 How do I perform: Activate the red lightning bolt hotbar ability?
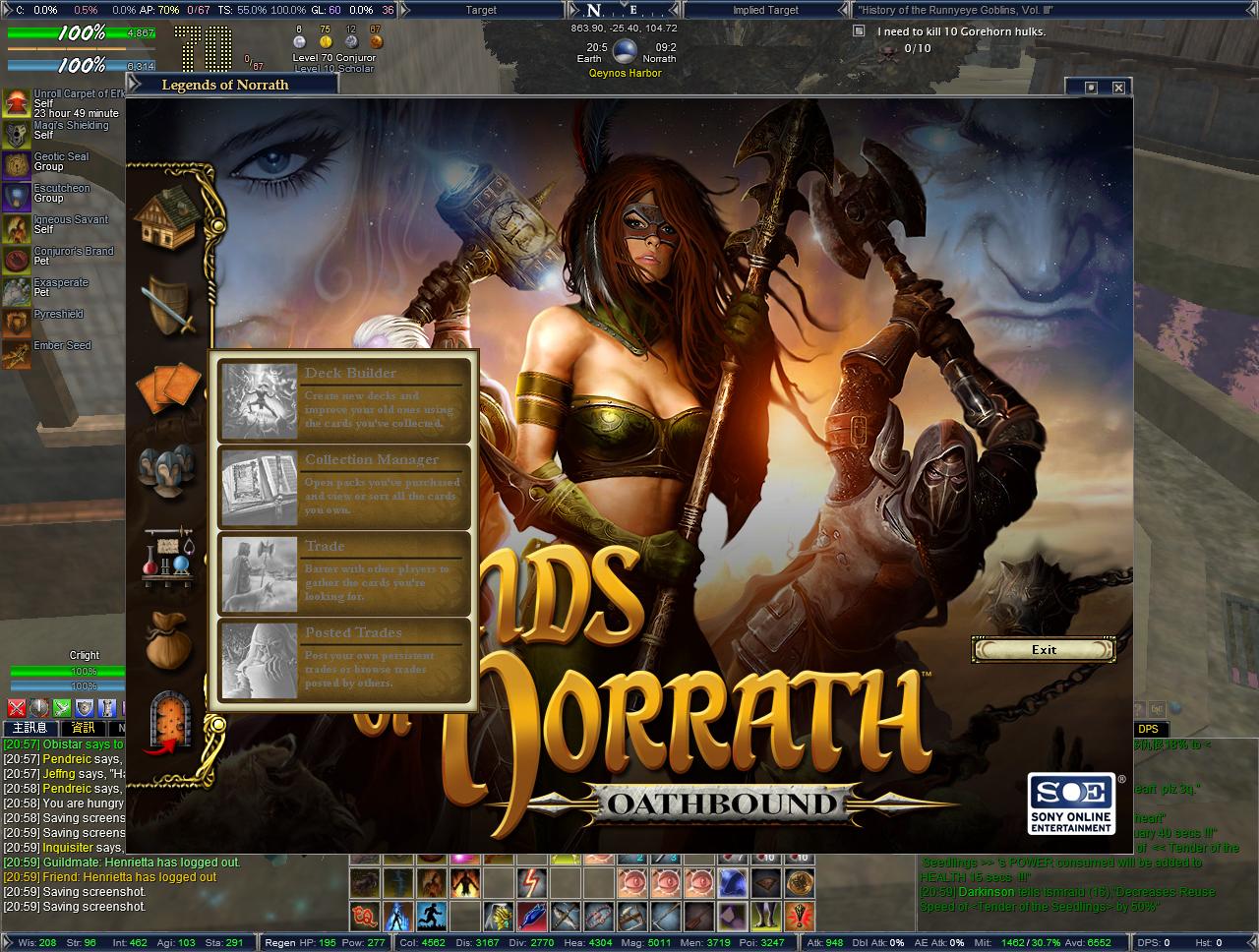click(532, 881)
